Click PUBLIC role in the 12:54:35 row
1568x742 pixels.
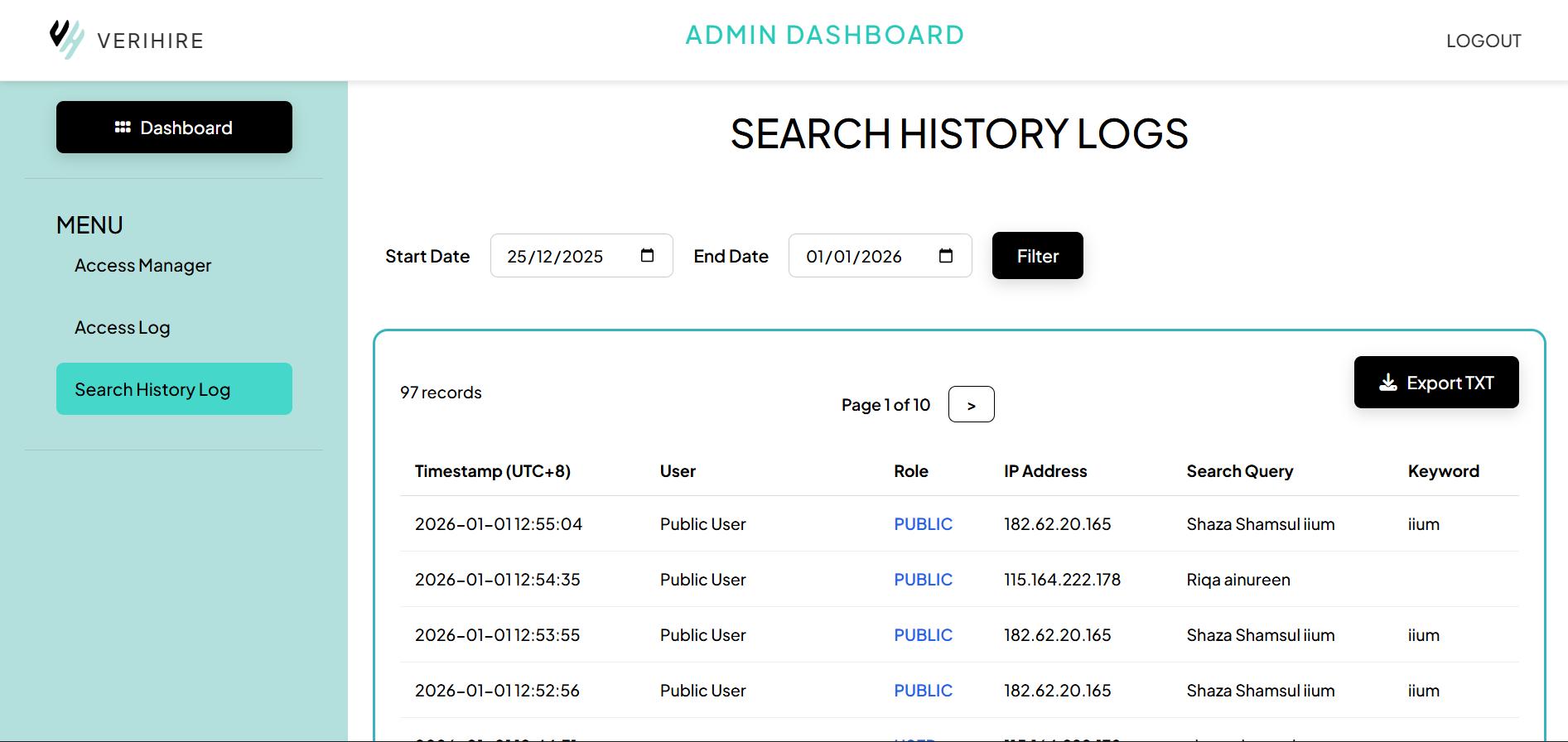(x=923, y=580)
